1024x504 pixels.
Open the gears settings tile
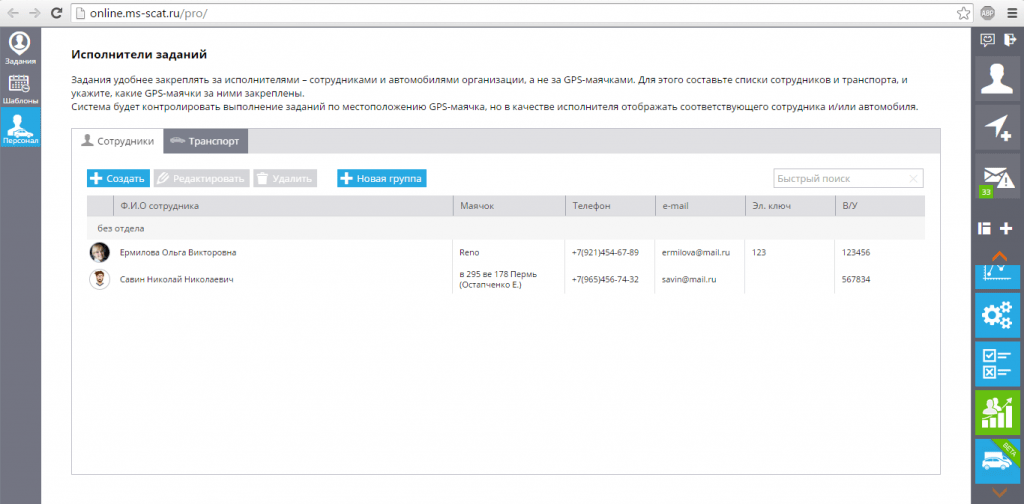point(997,315)
